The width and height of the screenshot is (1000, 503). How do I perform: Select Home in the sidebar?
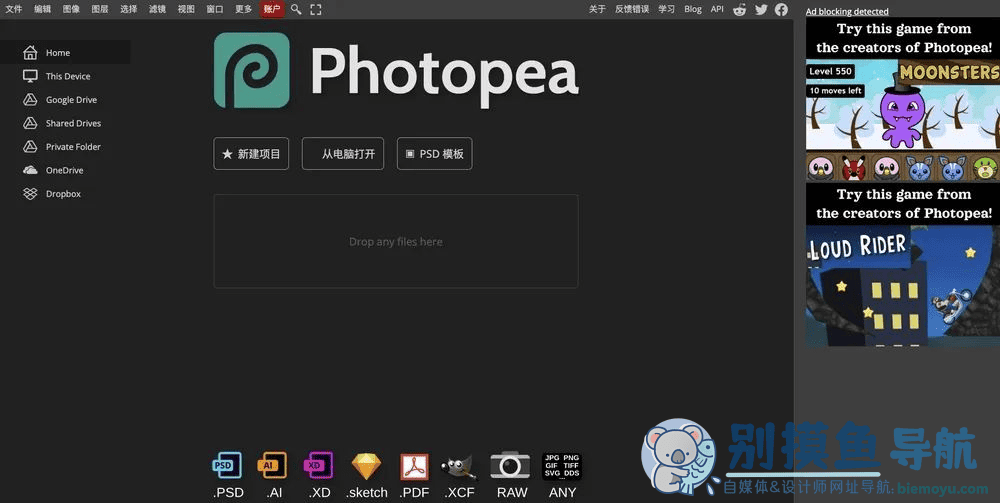click(x=65, y=52)
